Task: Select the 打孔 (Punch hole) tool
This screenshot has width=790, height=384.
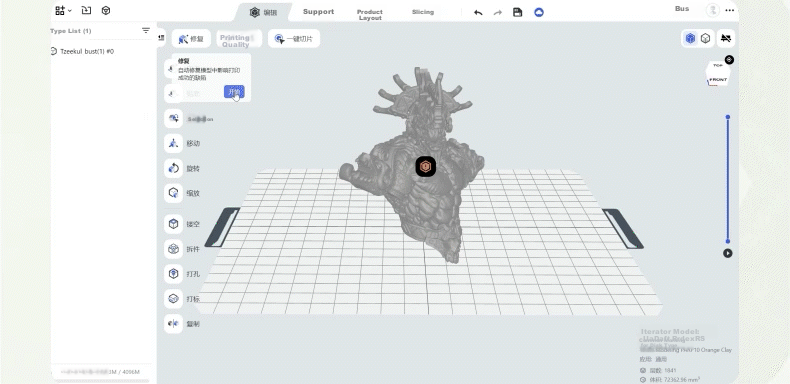Action: 173,274
